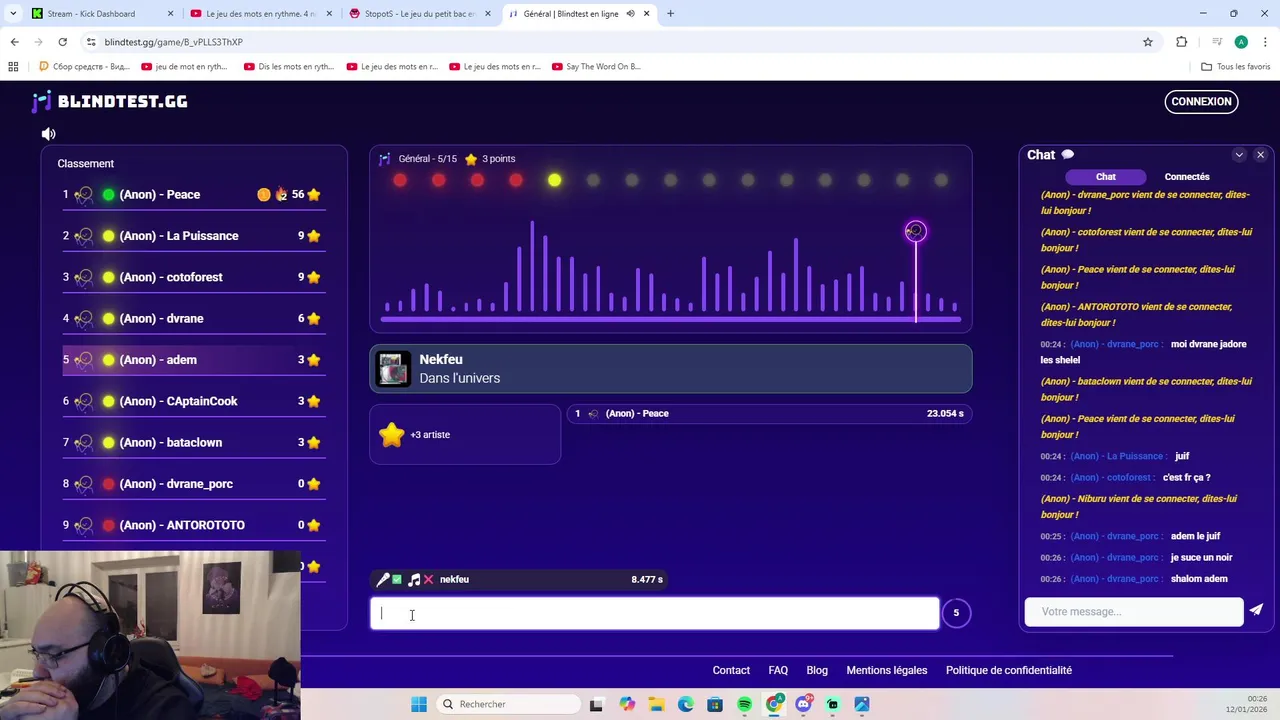This screenshot has height=720, width=1280.
Task: Select (Anon) - ANTOROTOTO ranking row
Action: pyautogui.click(x=193, y=525)
